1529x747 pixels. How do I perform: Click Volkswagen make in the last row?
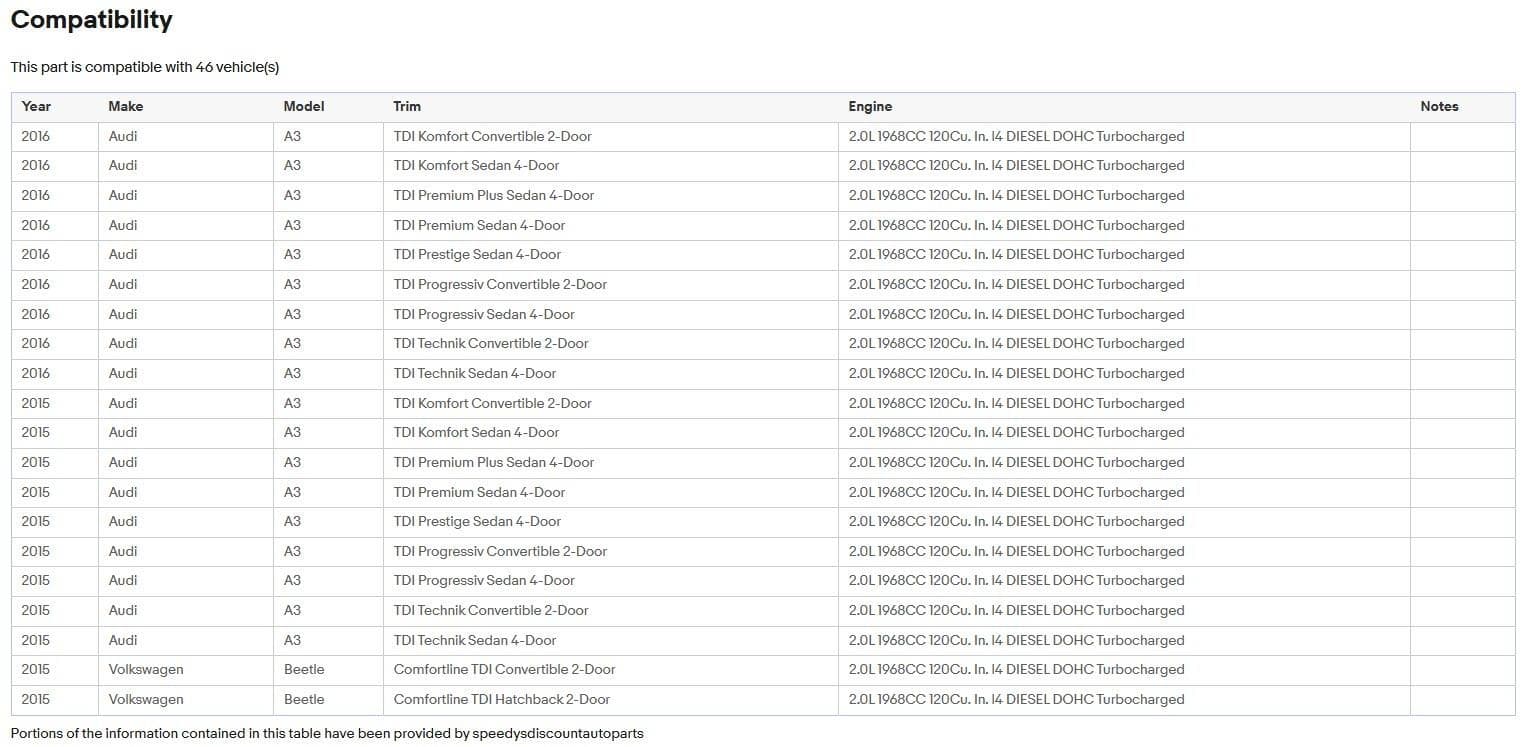(146, 699)
